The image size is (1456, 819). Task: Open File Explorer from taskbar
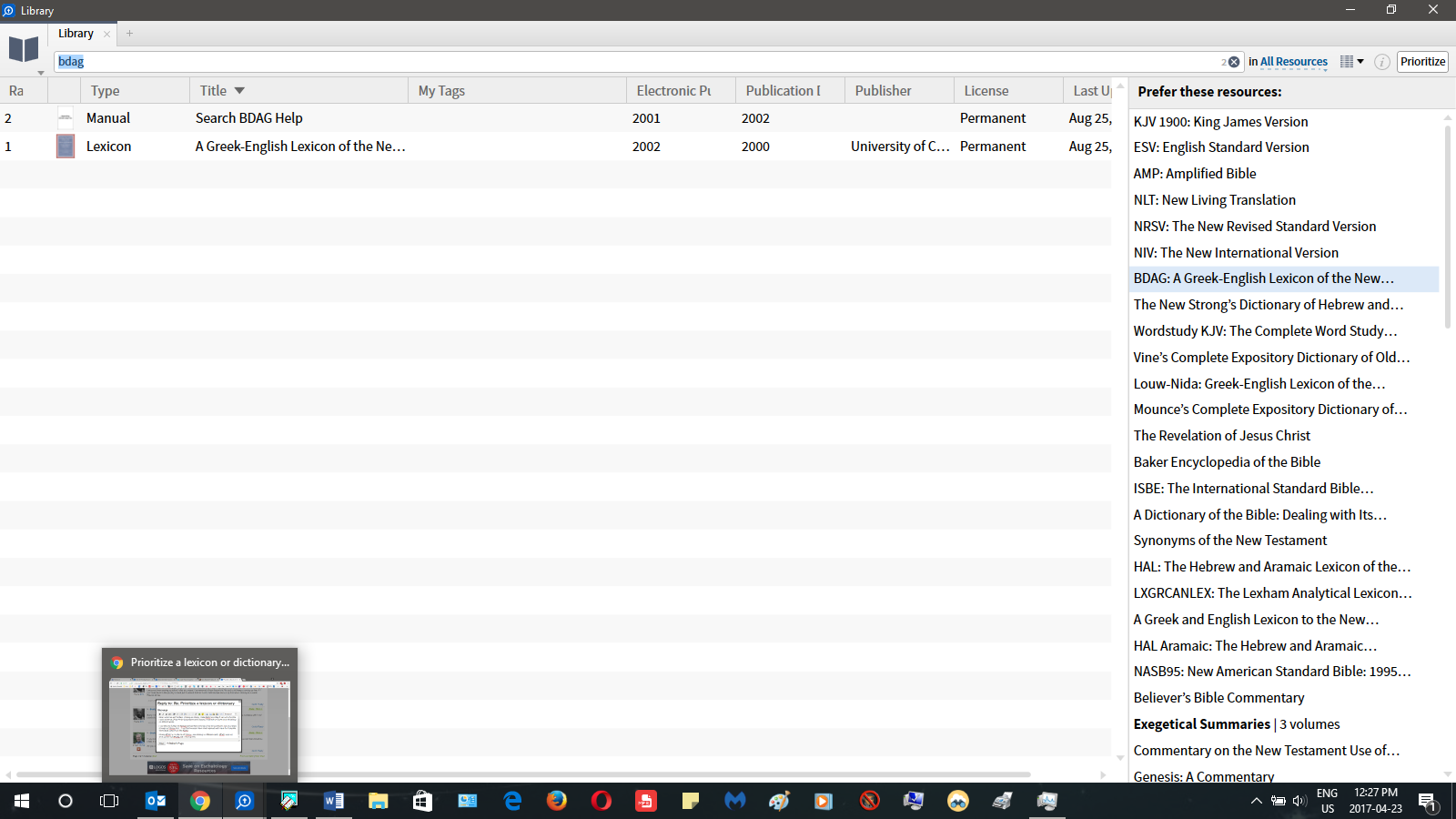pyautogui.click(x=379, y=801)
